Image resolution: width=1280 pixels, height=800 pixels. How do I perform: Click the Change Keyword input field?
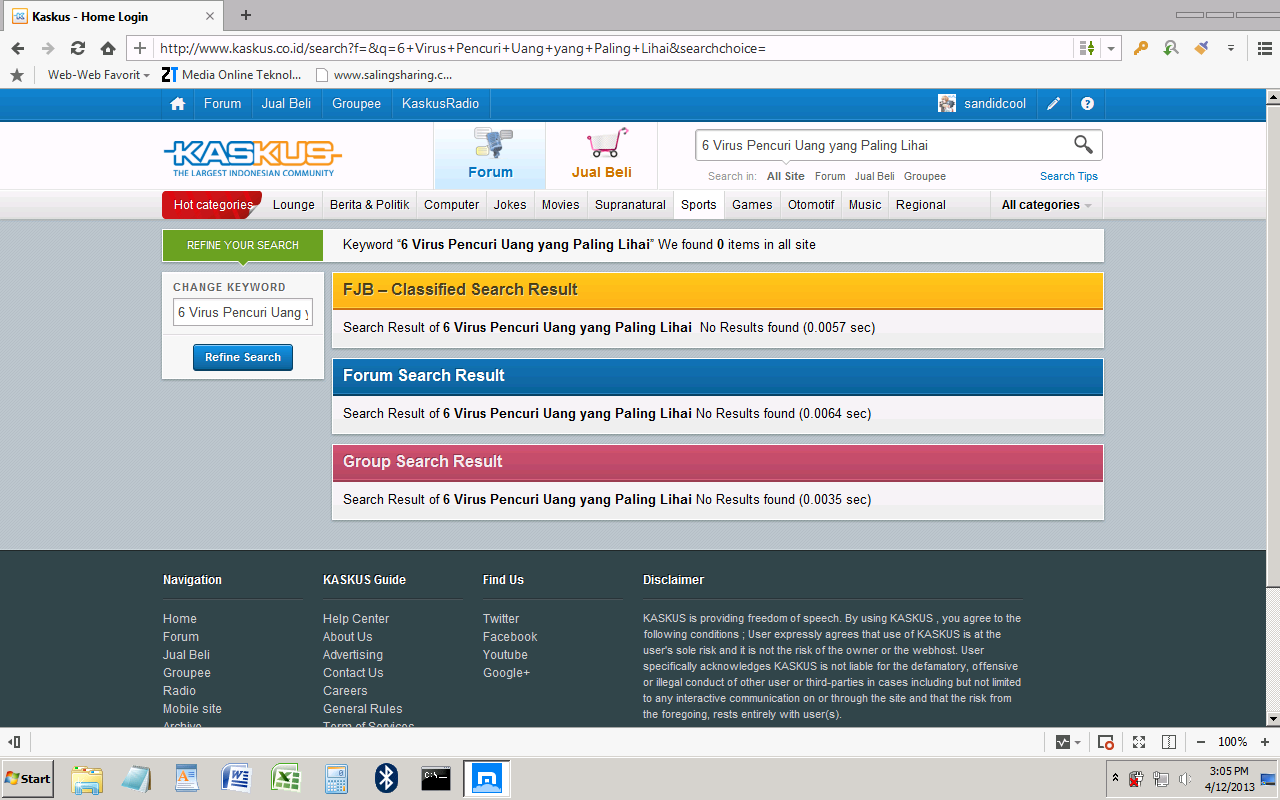(x=243, y=313)
